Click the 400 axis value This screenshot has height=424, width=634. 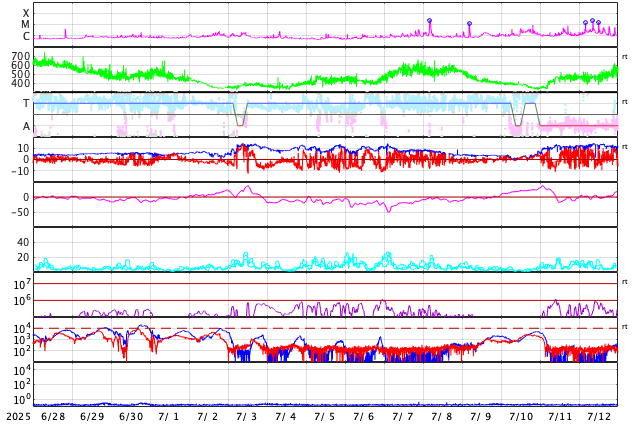(x=21, y=83)
